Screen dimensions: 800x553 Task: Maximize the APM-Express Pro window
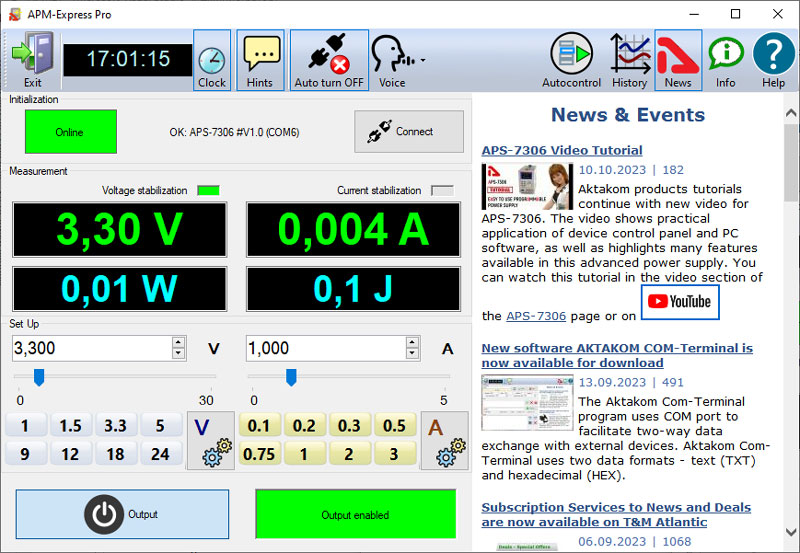[735, 14]
